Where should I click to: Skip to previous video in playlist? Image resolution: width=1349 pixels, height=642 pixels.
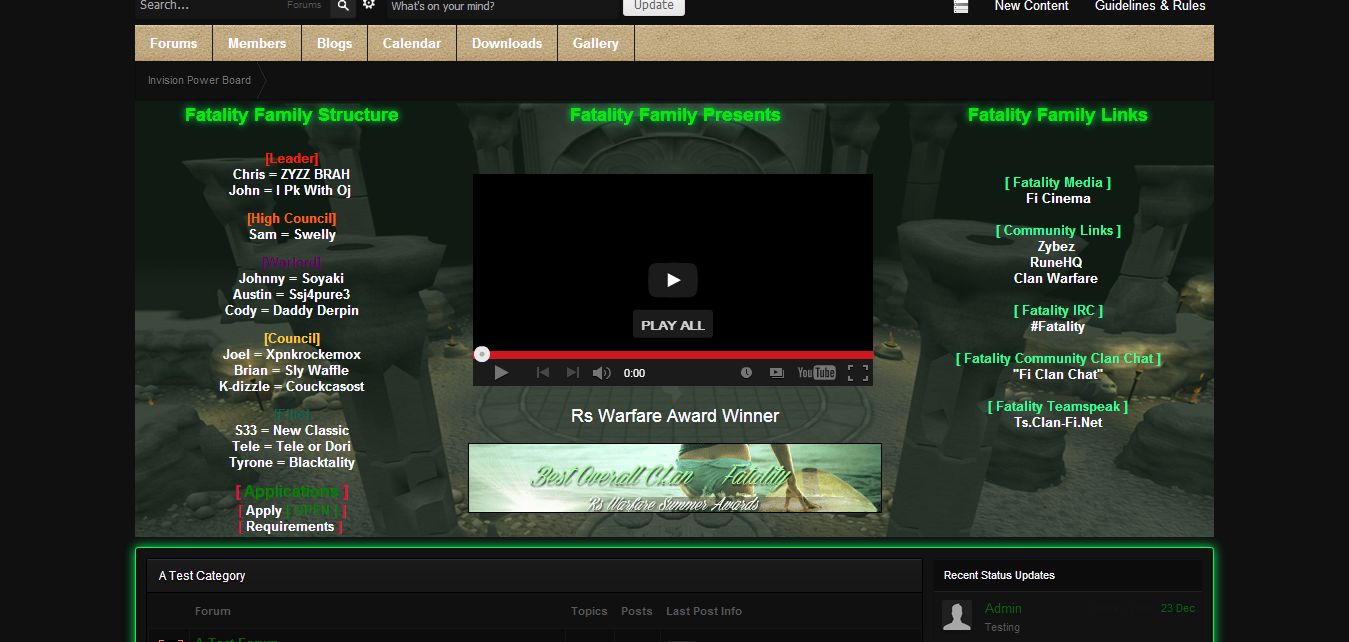(x=543, y=373)
